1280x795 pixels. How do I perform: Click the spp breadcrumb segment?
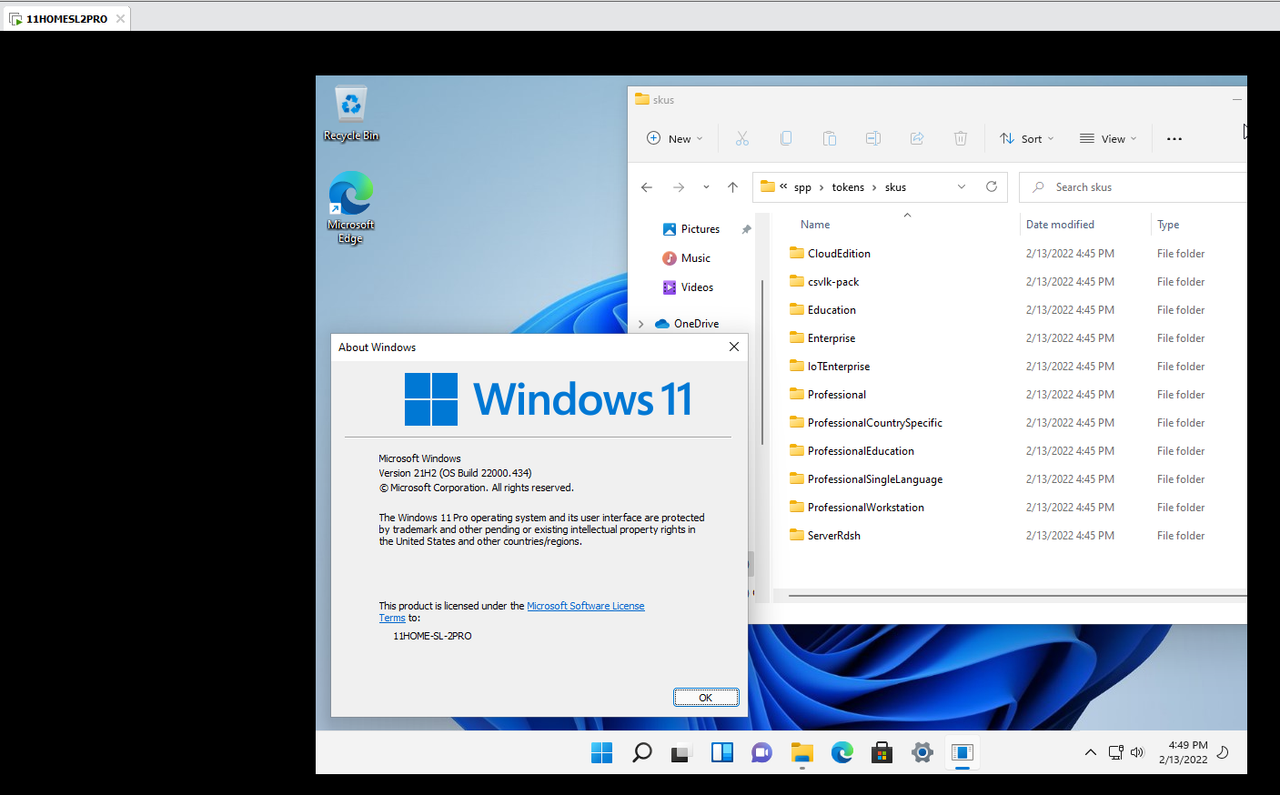click(803, 187)
